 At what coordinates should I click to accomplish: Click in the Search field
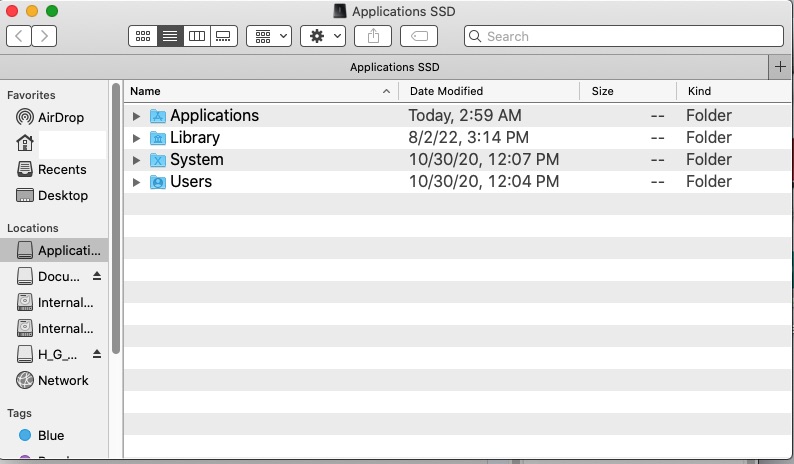click(624, 36)
